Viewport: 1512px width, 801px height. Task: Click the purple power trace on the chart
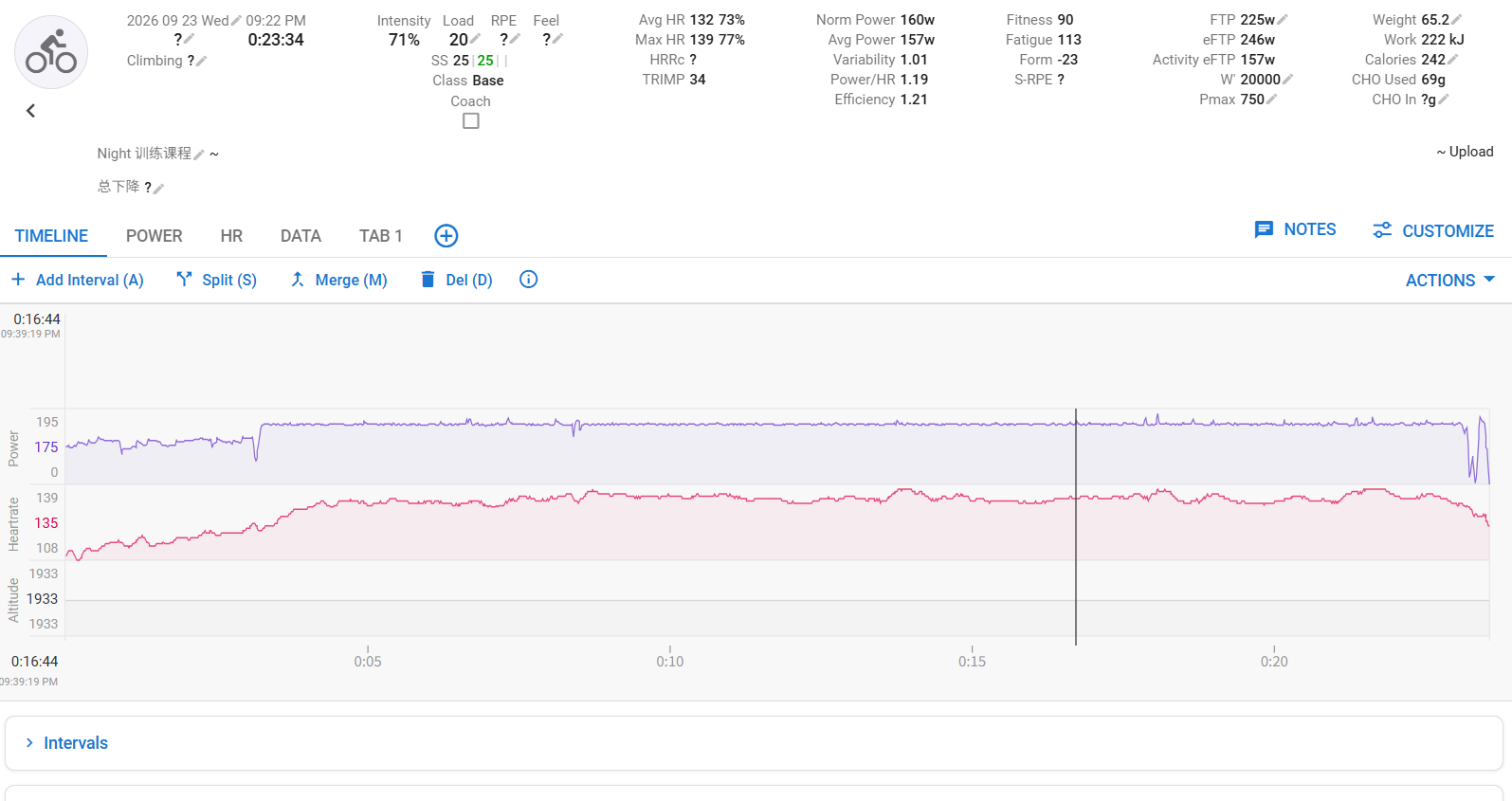tap(777, 424)
